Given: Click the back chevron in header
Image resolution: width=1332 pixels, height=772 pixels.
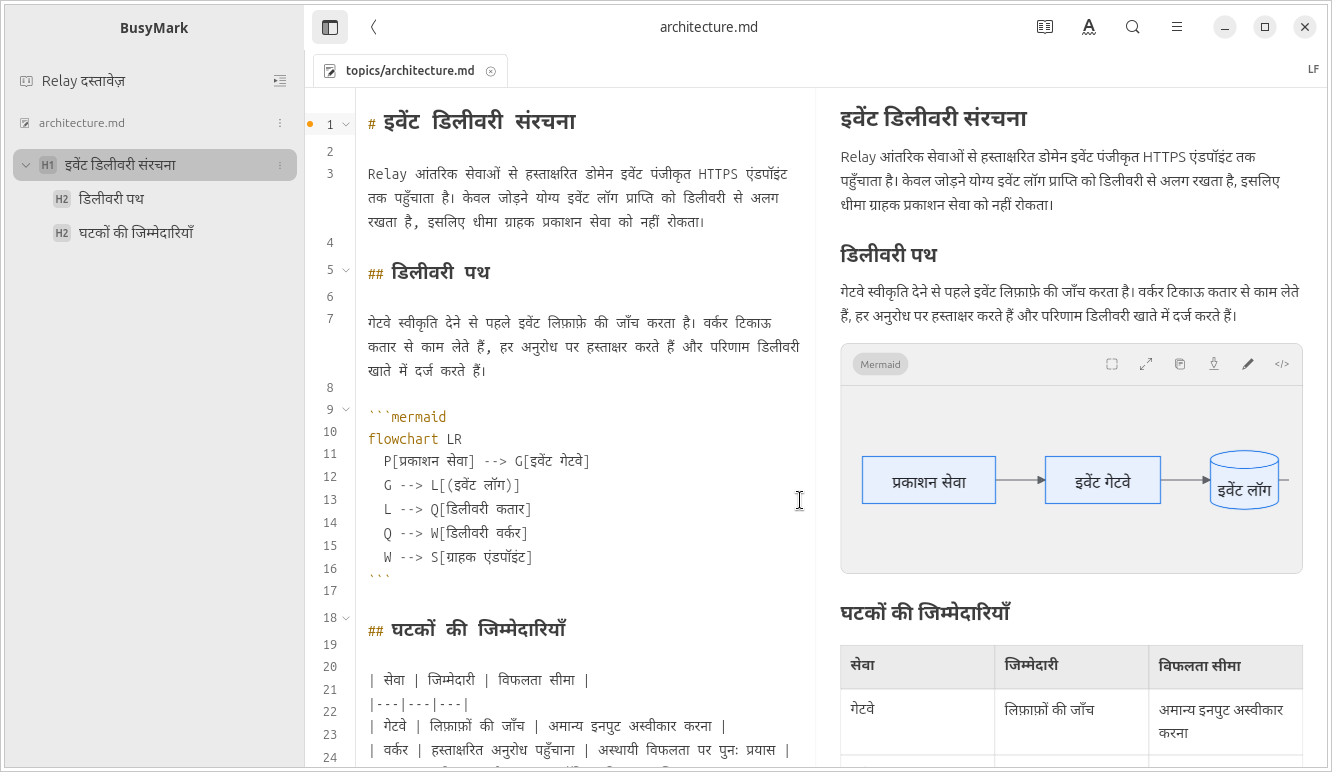Looking at the screenshot, I should click(373, 27).
